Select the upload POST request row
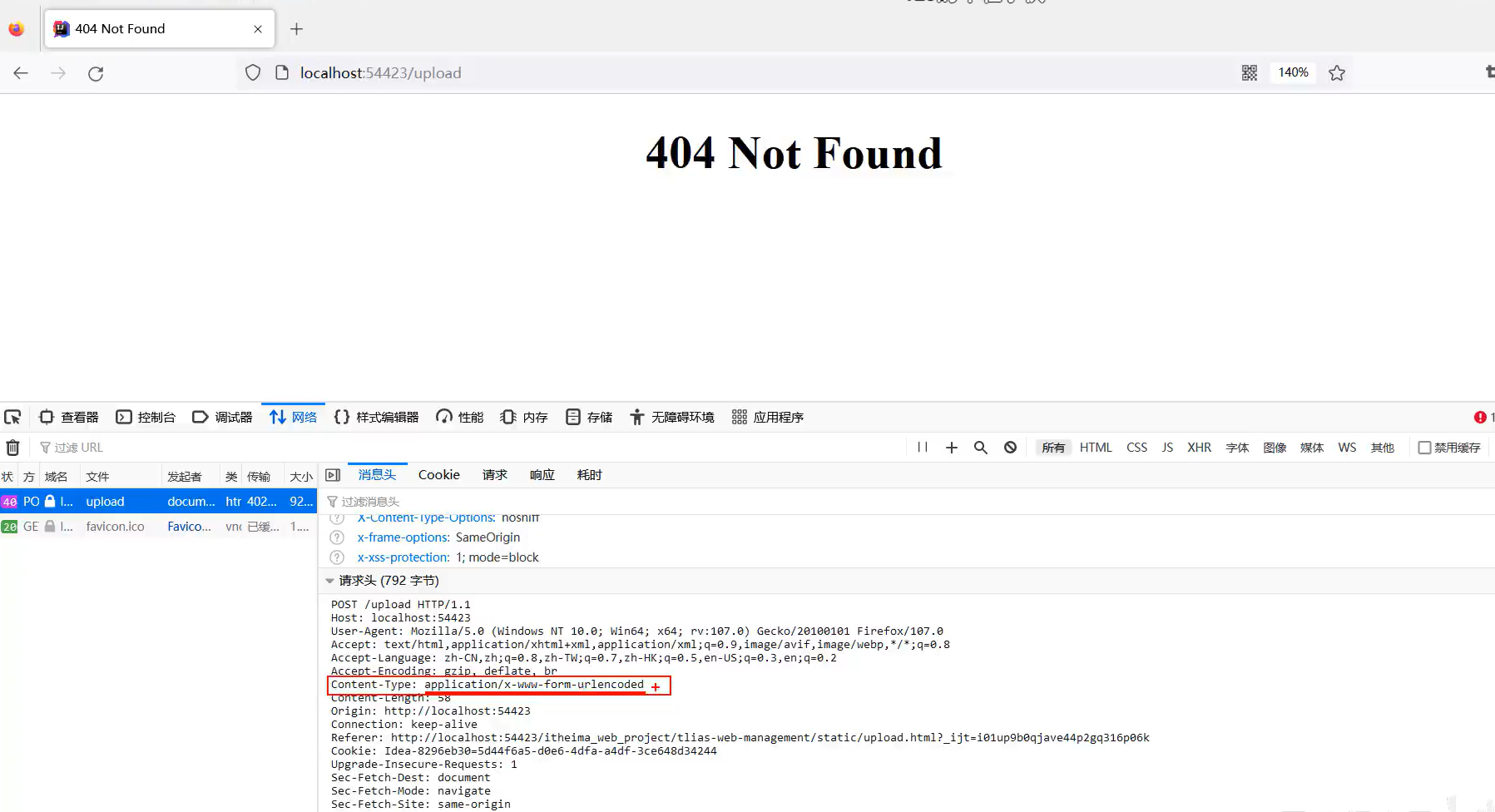This screenshot has height=812, width=1495. (158, 502)
